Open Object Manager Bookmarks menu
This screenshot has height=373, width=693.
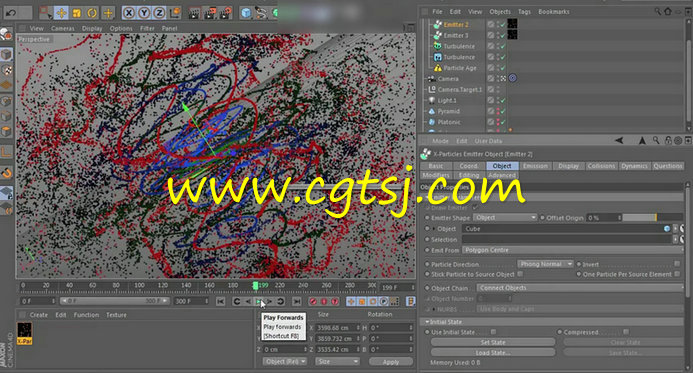tap(553, 11)
